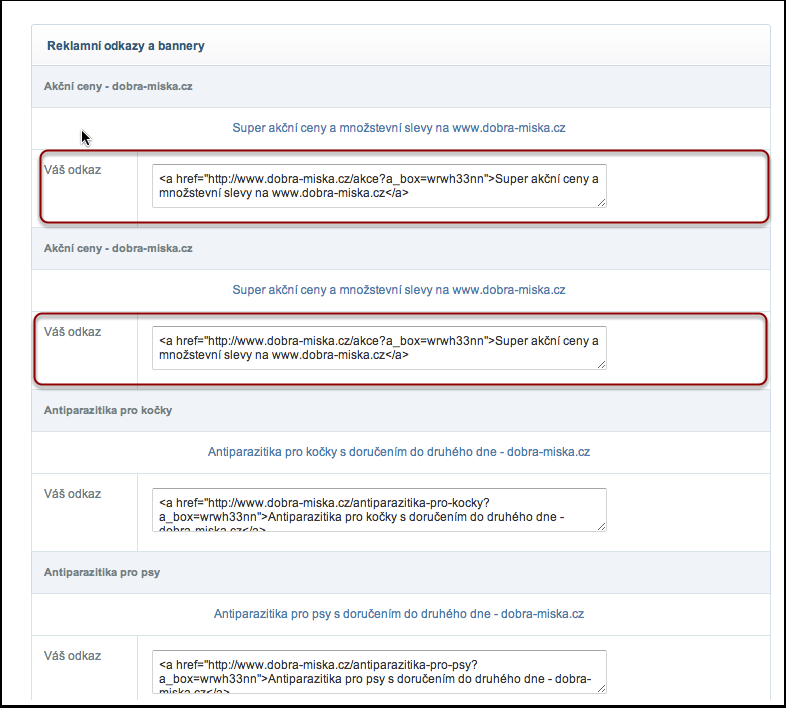Grab resize handle of second akce textarea
Image resolution: width=786 pixels, height=708 pixels.
(602, 365)
